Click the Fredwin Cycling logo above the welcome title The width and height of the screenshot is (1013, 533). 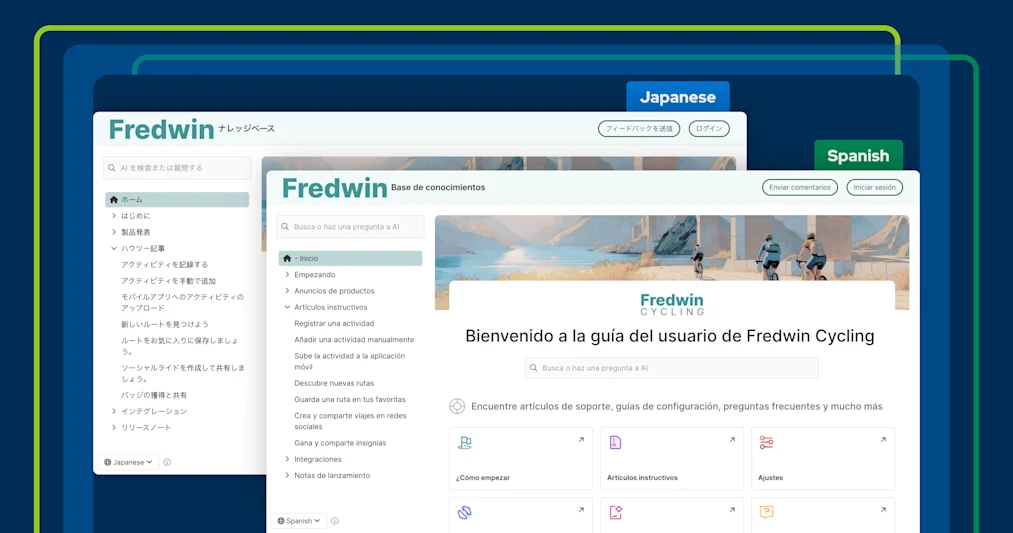(x=672, y=304)
